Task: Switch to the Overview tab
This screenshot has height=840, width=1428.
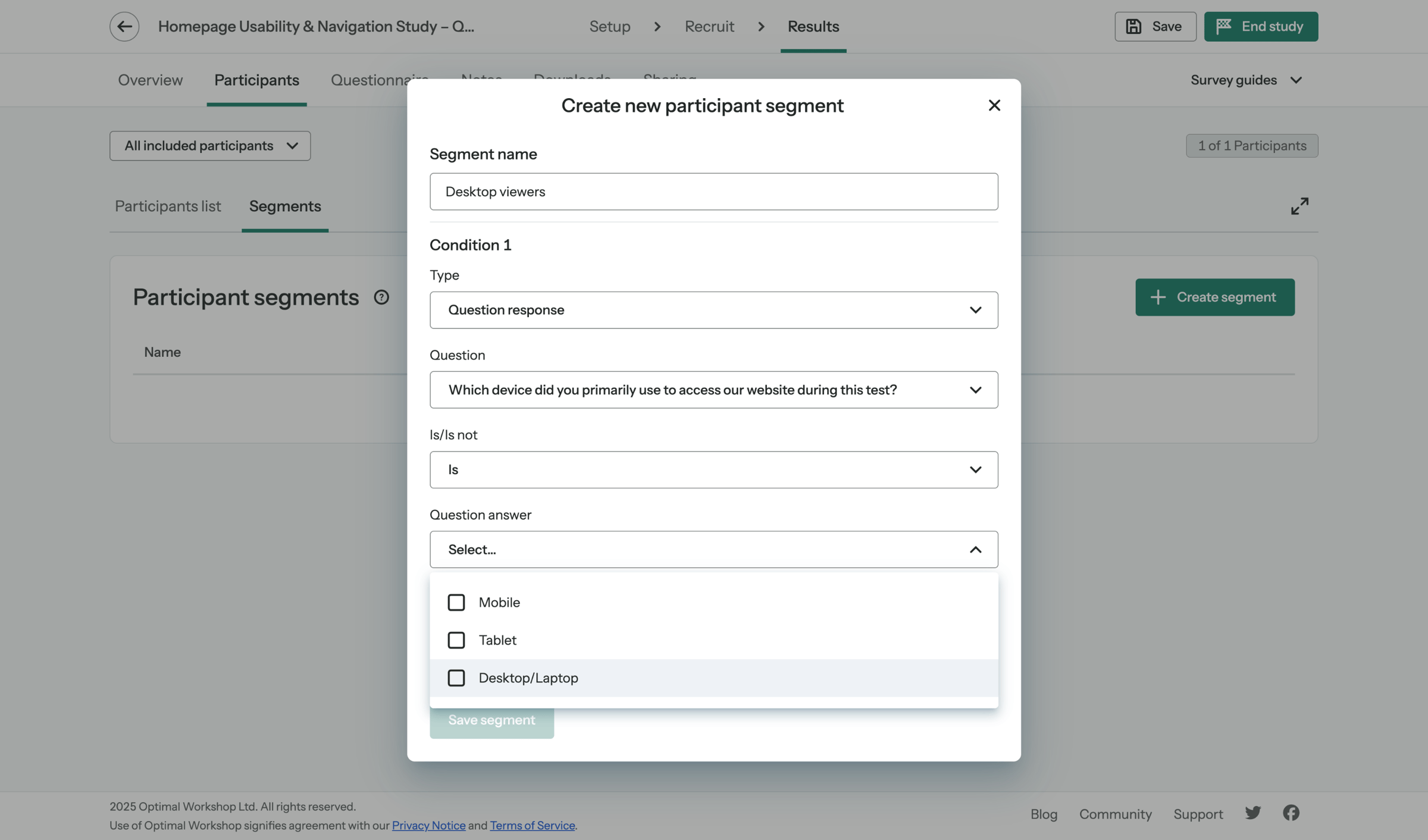Action: pos(150,80)
